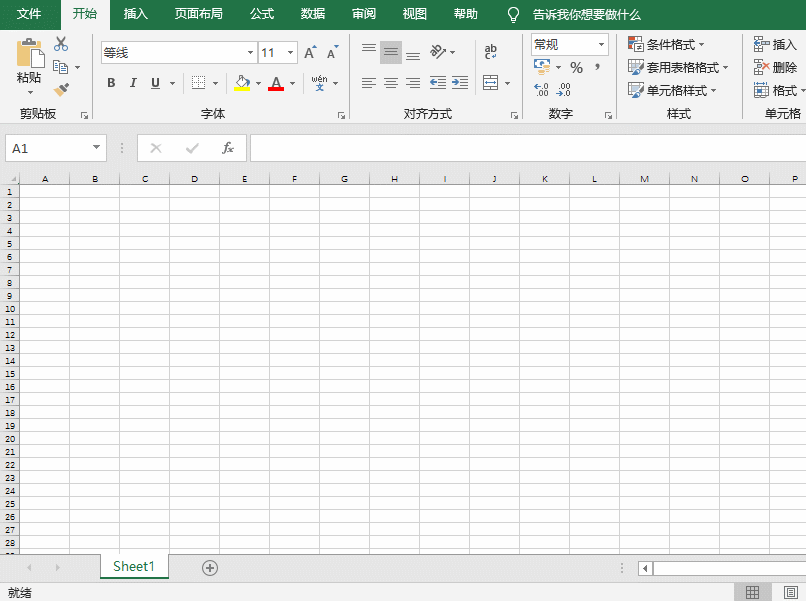Increase font size with large A icon

pos(310,52)
